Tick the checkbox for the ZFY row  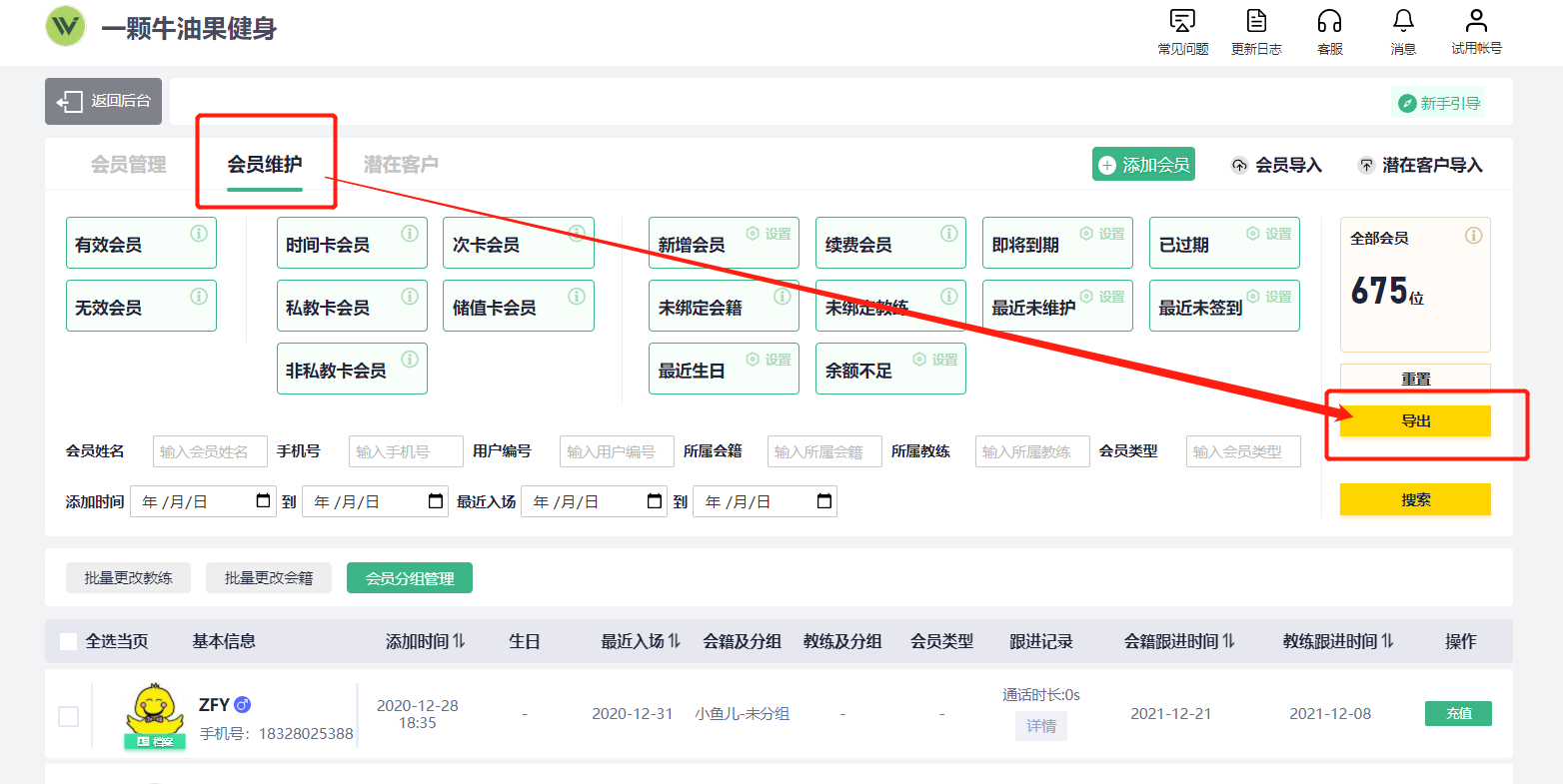click(x=68, y=716)
